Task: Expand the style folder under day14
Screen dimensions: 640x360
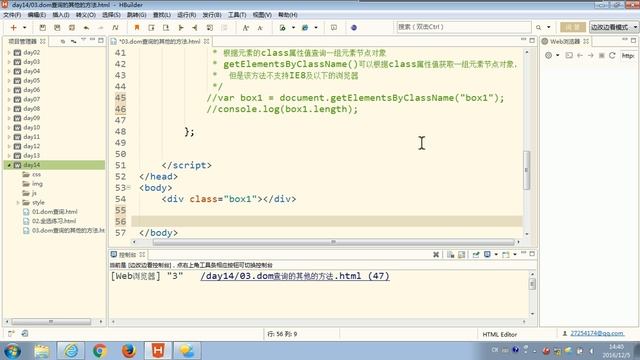Action: click(x=18, y=202)
